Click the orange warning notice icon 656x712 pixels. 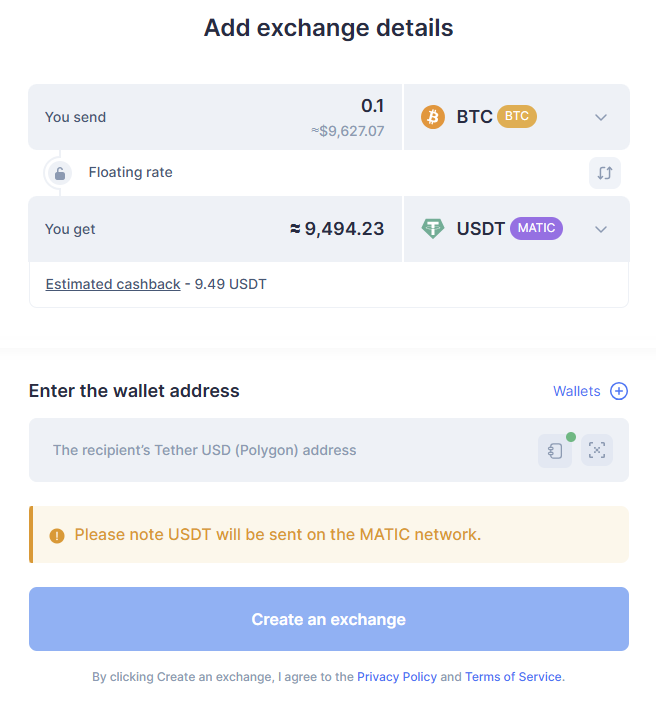[56, 535]
